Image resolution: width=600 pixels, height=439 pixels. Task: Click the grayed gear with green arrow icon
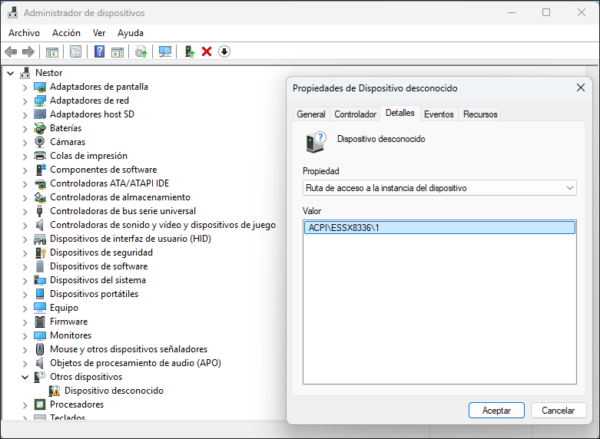click(141, 52)
